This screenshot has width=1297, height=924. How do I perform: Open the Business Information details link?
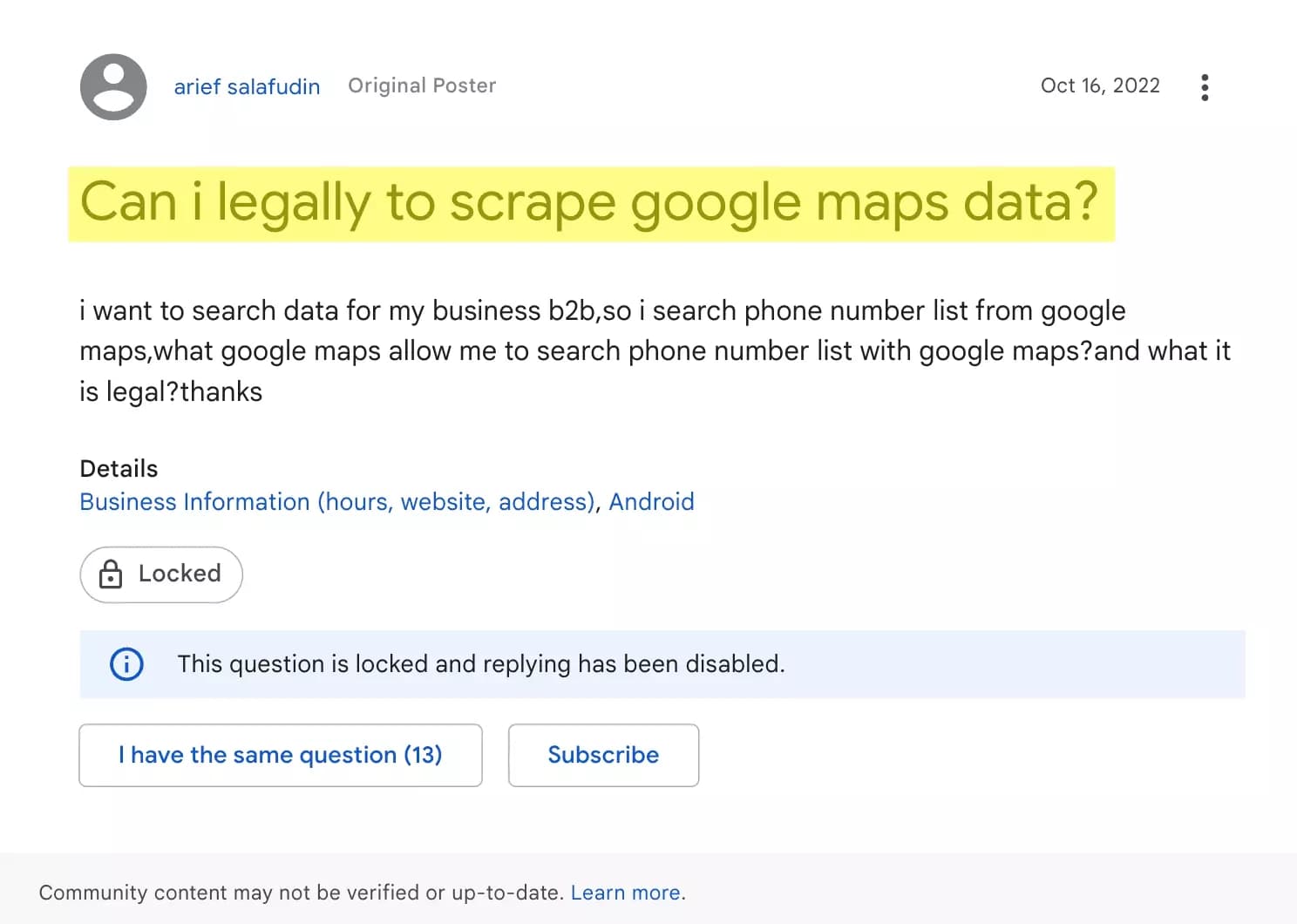(336, 501)
